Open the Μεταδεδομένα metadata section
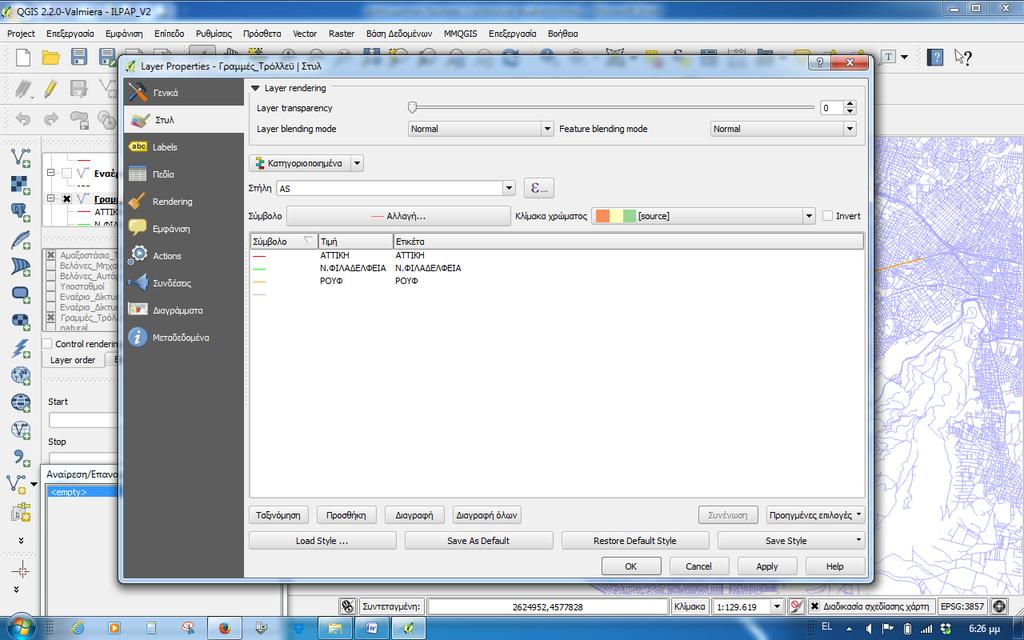This screenshot has width=1024, height=640. pos(184,338)
